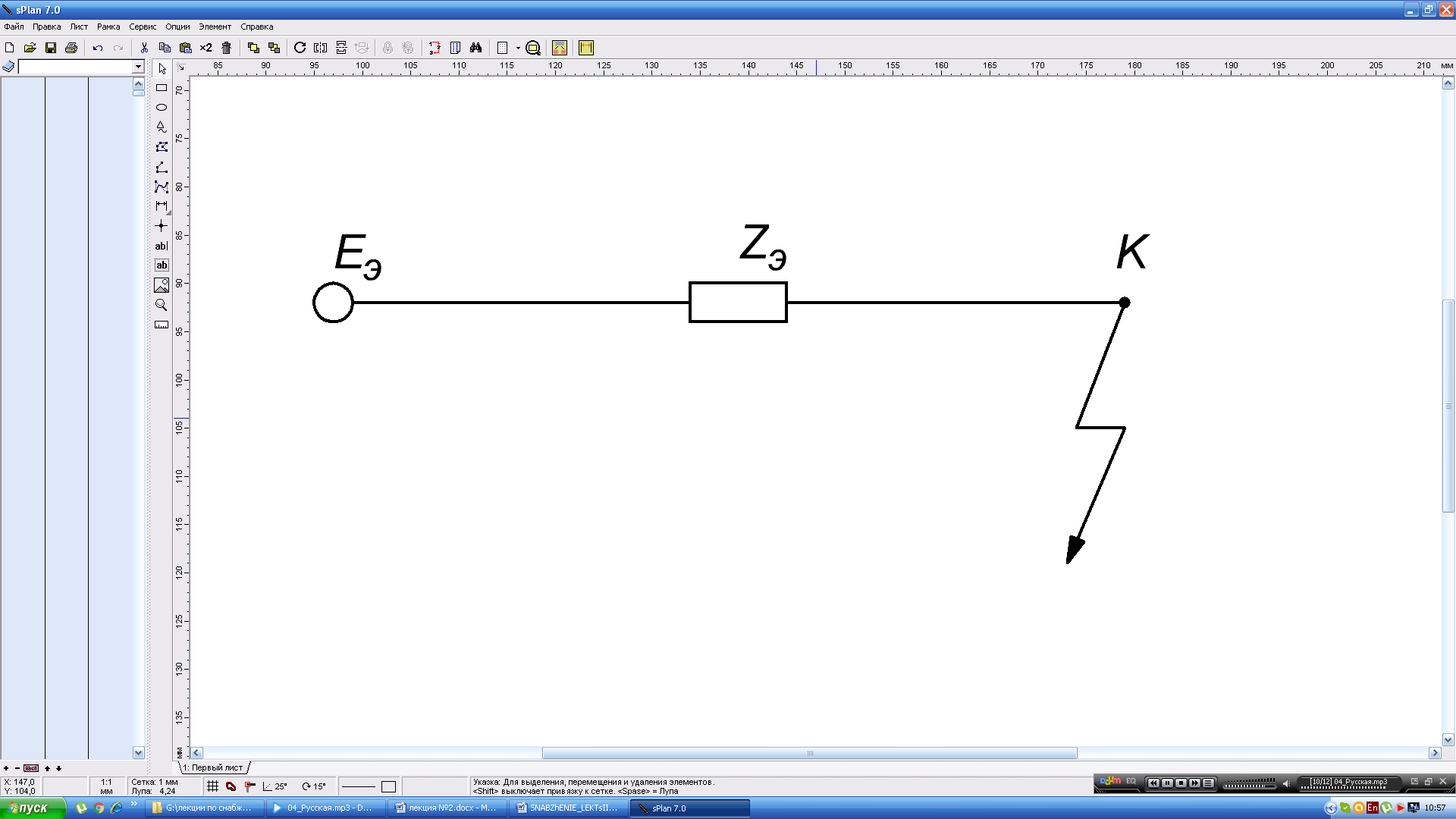
Task: Toggle snap-to-object icon in status bar
Action: coord(249,786)
